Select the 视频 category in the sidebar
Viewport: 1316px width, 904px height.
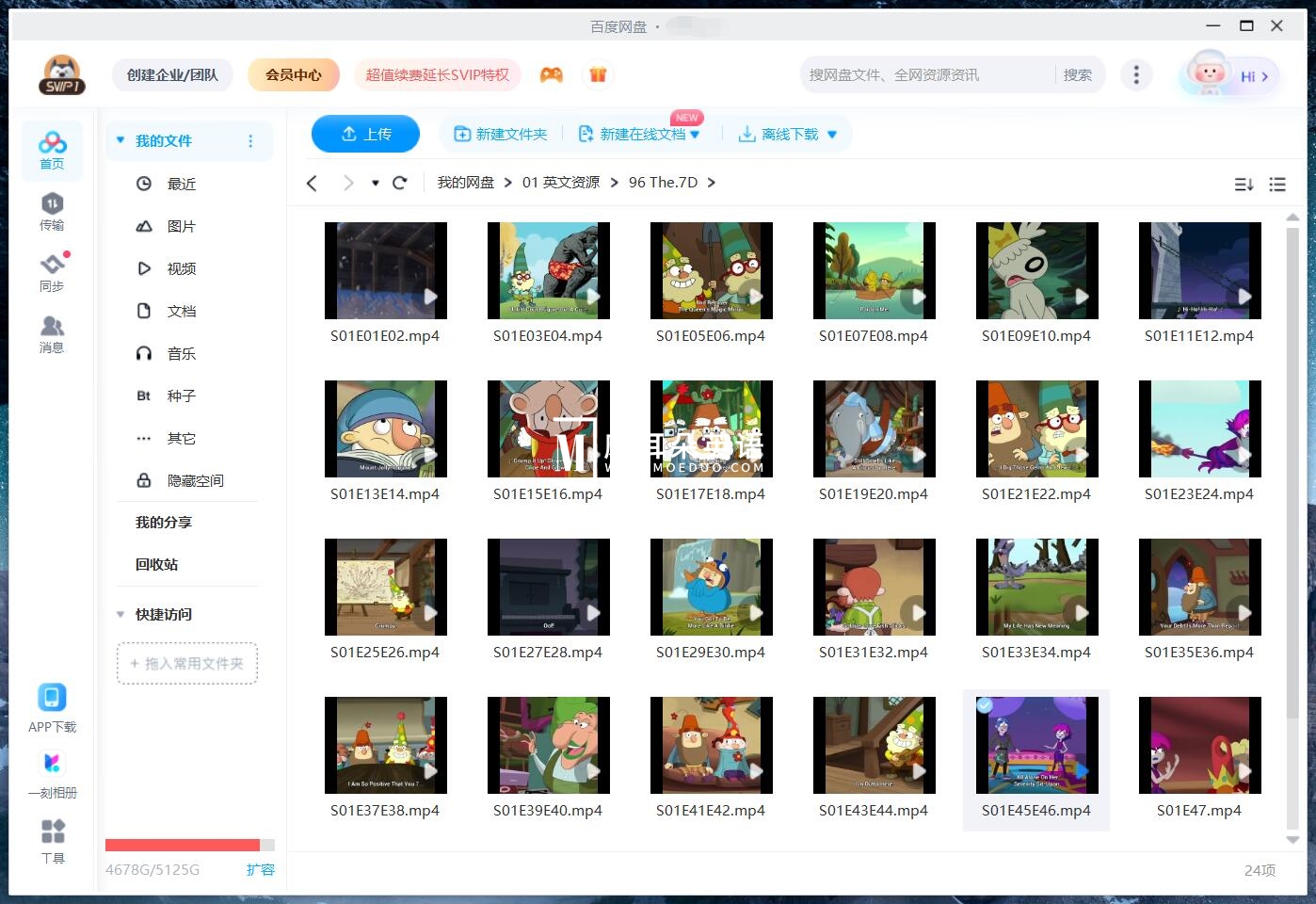pyautogui.click(x=180, y=268)
